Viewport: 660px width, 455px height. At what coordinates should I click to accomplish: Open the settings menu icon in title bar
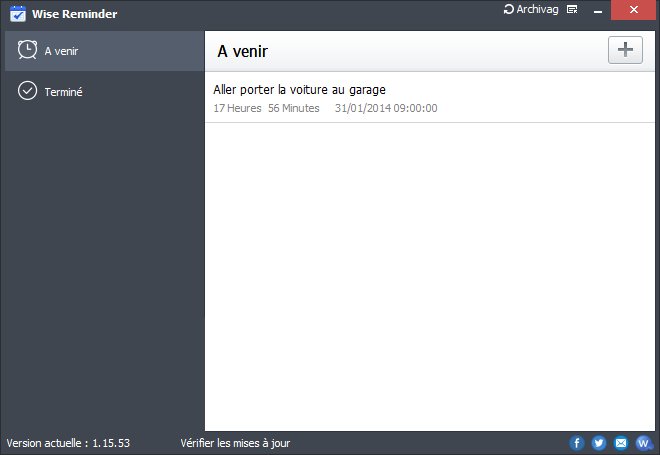point(572,10)
